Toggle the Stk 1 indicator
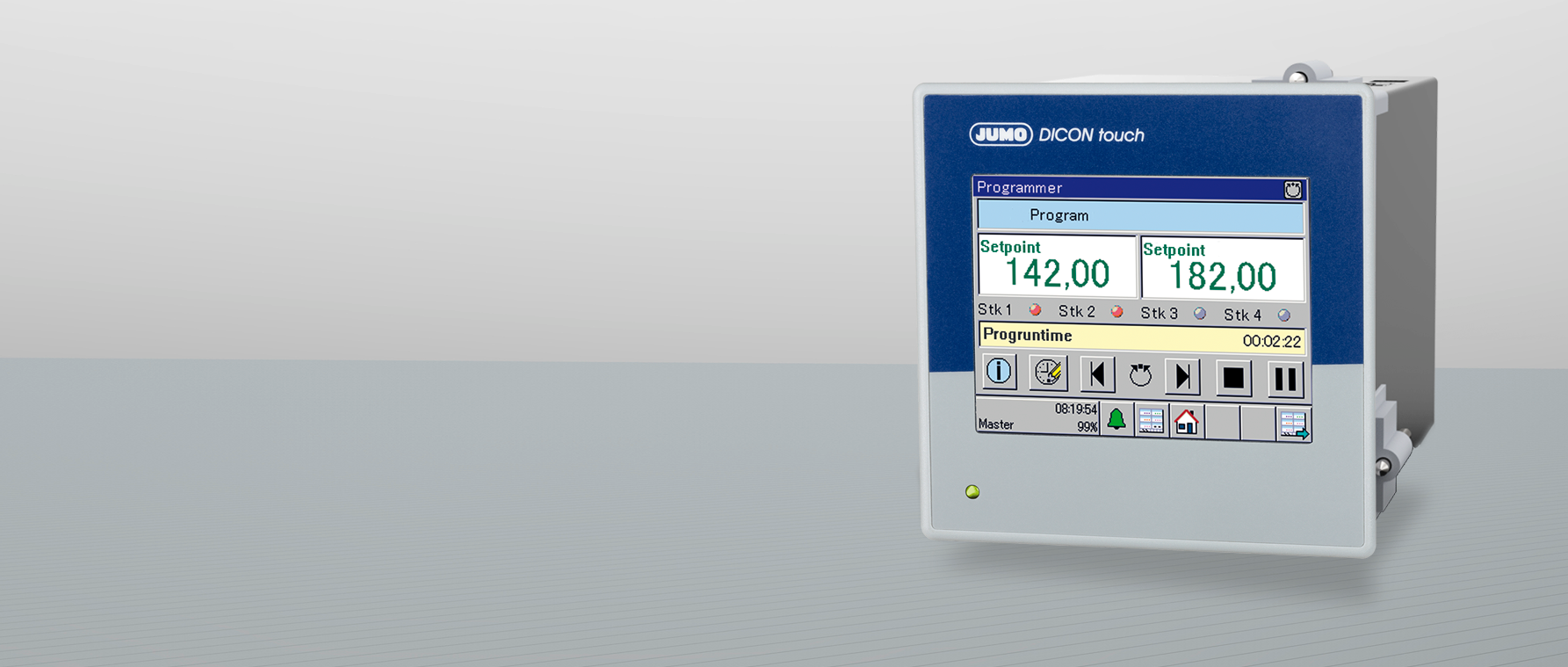Viewport: 1568px width, 667px height. [1036, 310]
